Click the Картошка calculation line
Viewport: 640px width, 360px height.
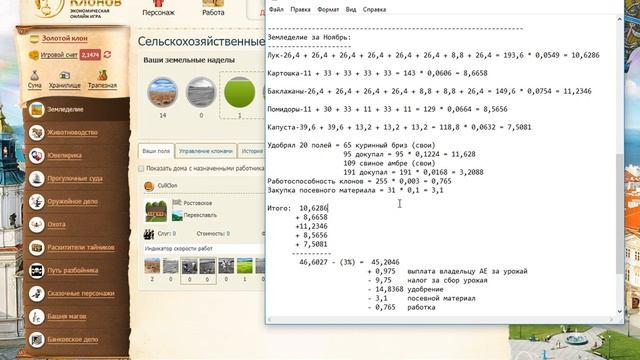(x=377, y=73)
